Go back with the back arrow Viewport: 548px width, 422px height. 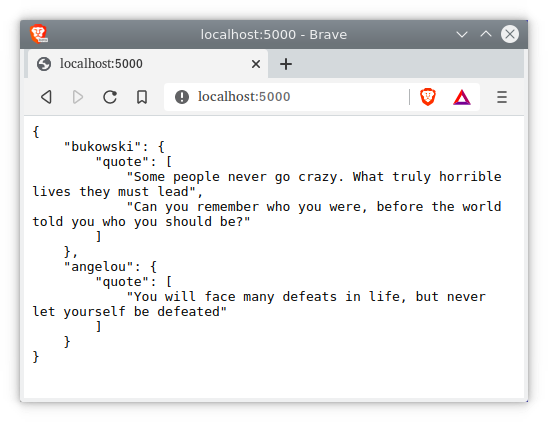pos(46,97)
